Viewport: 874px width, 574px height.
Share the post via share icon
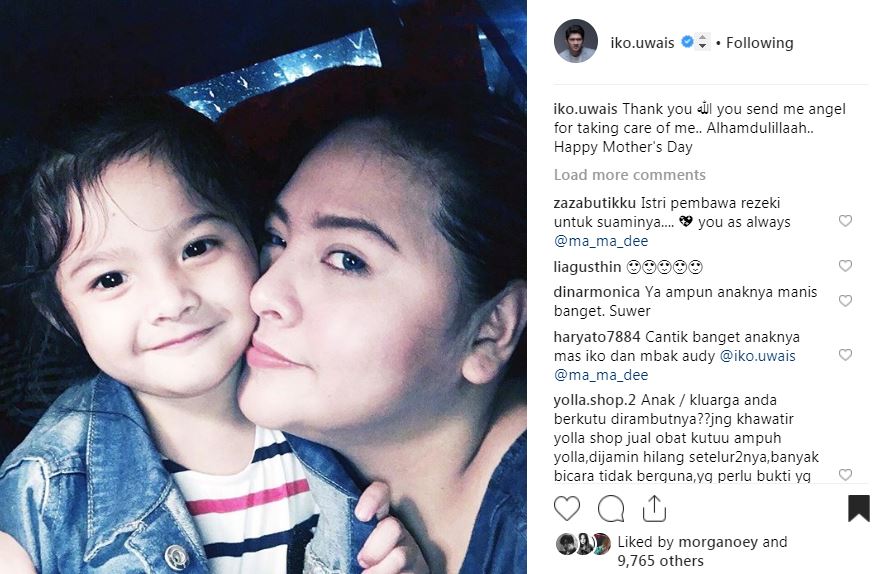click(654, 508)
